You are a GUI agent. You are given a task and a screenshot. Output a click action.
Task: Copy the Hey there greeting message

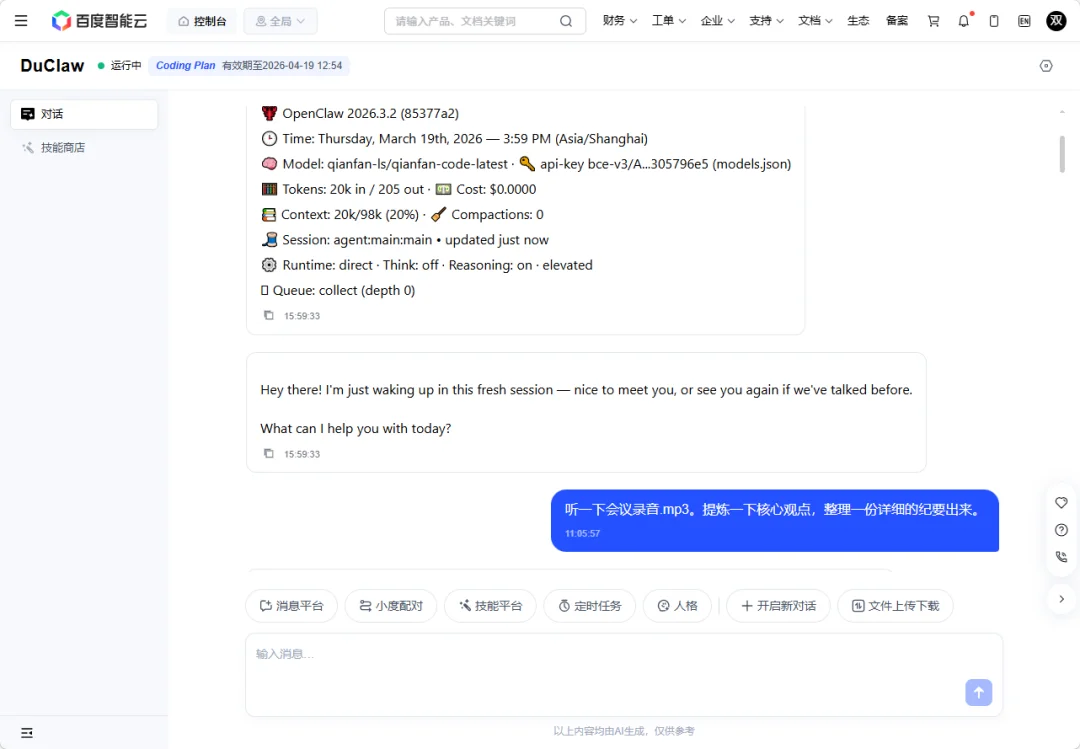pos(268,454)
